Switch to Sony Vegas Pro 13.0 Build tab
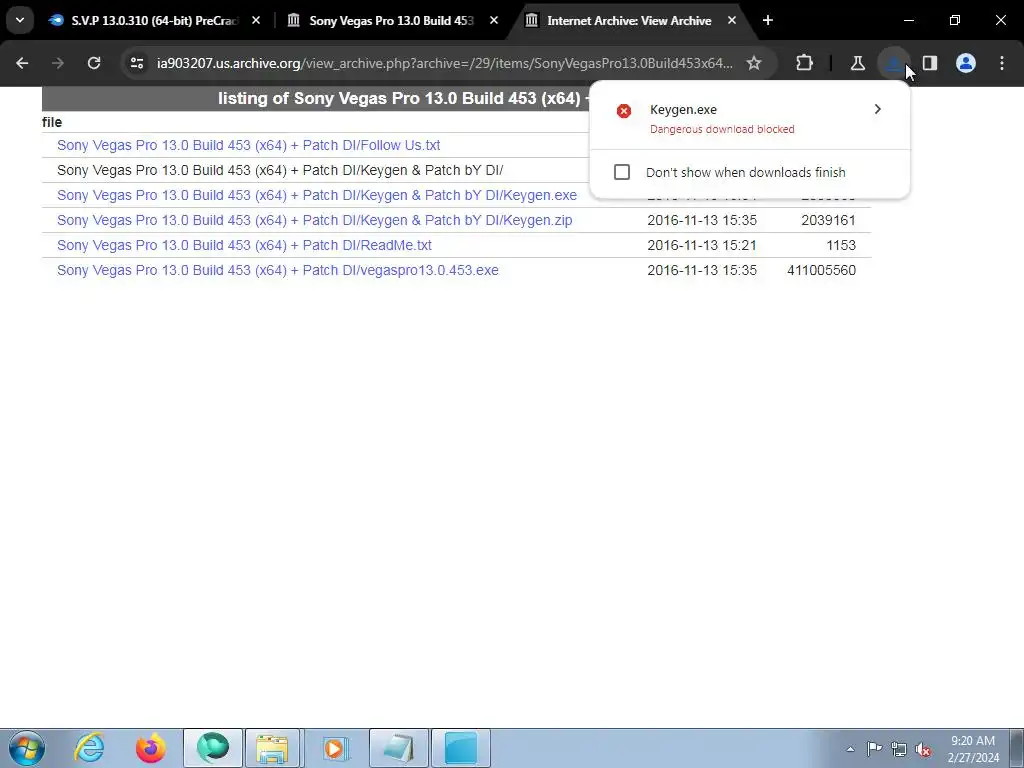 pyautogui.click(x=392, y=20)
